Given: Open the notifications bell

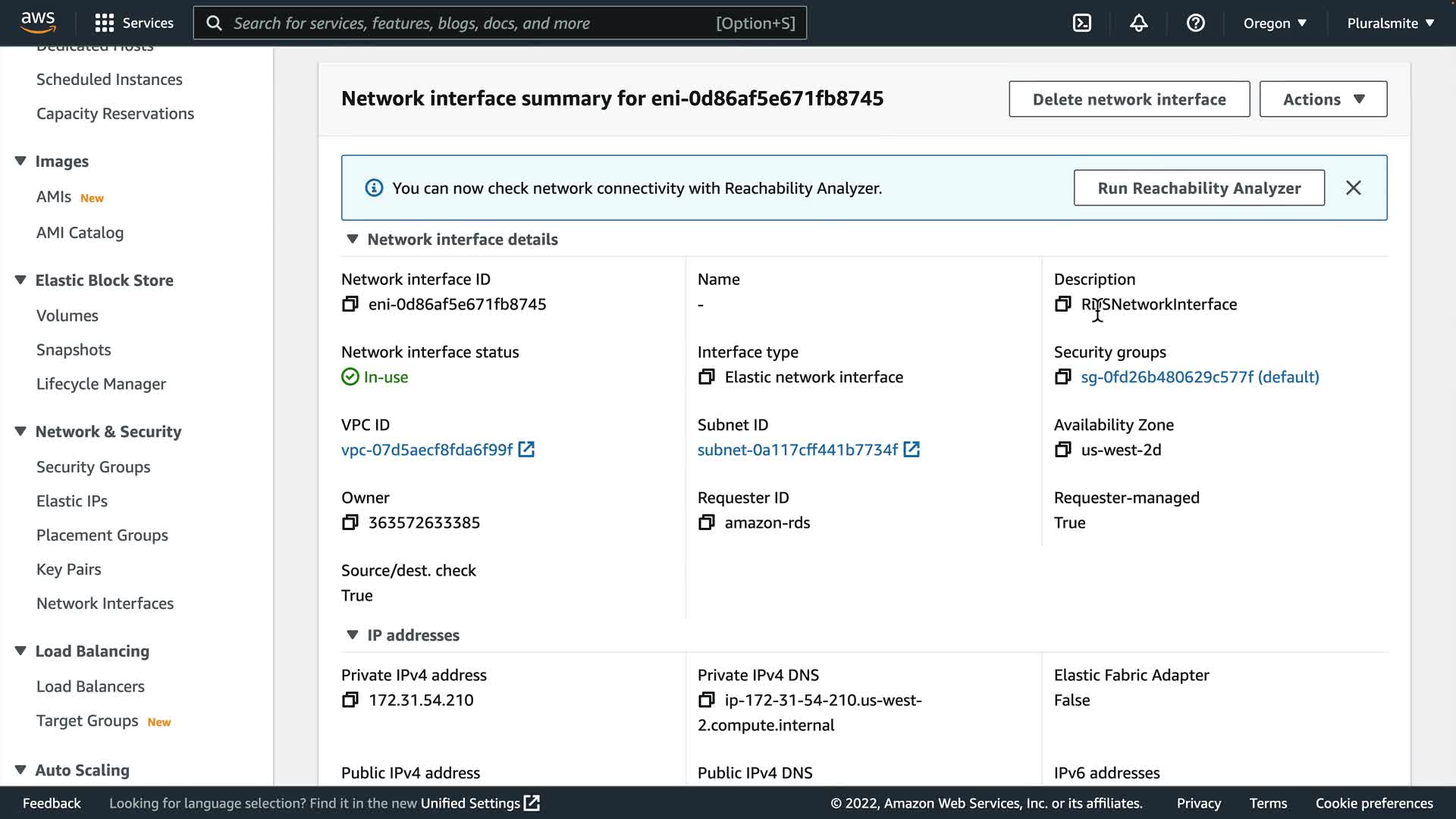Looking at the screenshot, I should tap(1138, 23).
